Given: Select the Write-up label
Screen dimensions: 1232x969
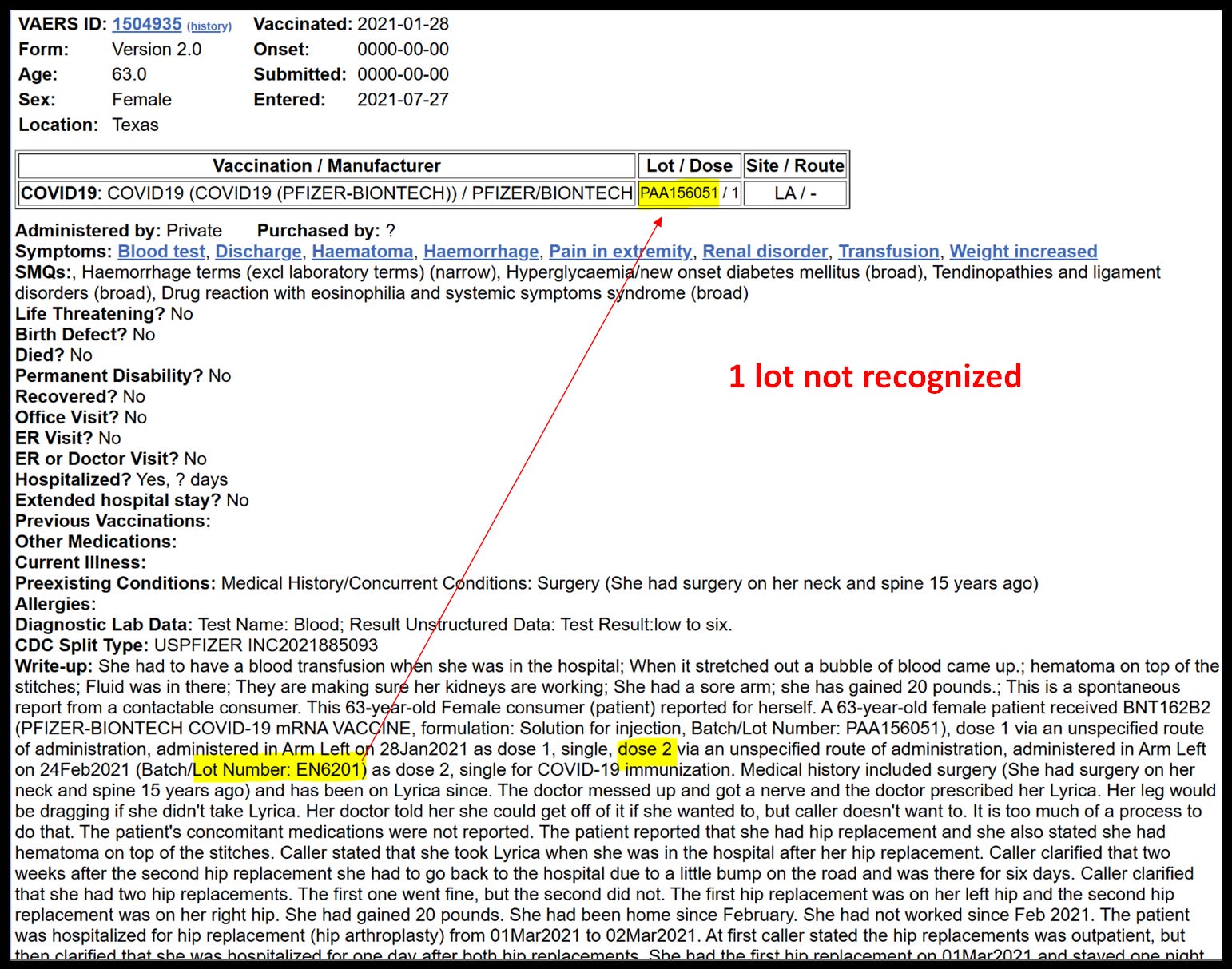Looking at the screenshot, I should point(54,667).
